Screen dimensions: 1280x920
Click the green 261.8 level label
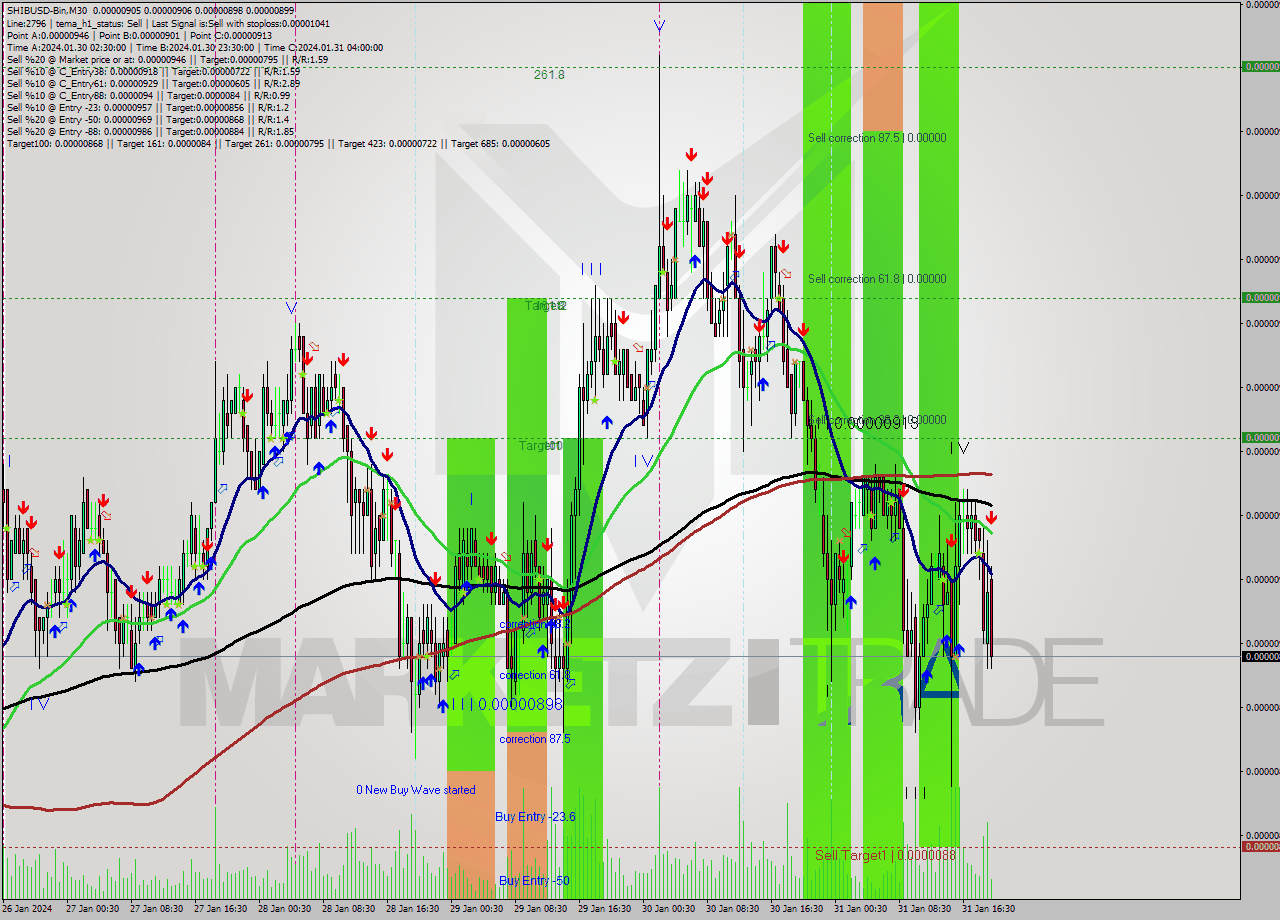click(548, 74)
